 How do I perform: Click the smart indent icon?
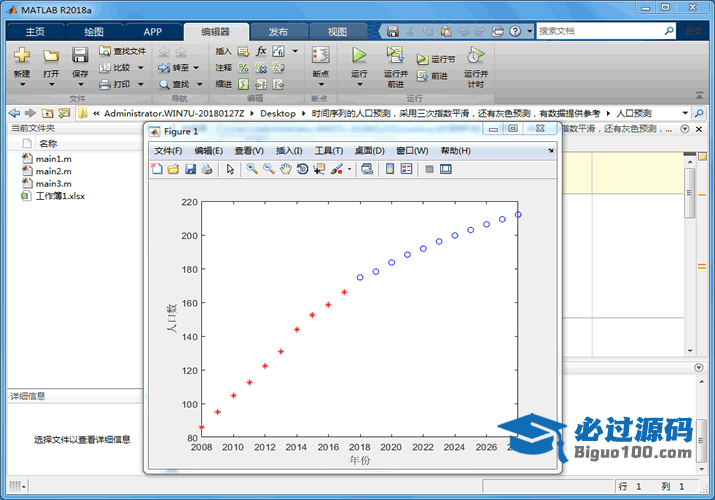pyautogui.click(x=244, y=84)
